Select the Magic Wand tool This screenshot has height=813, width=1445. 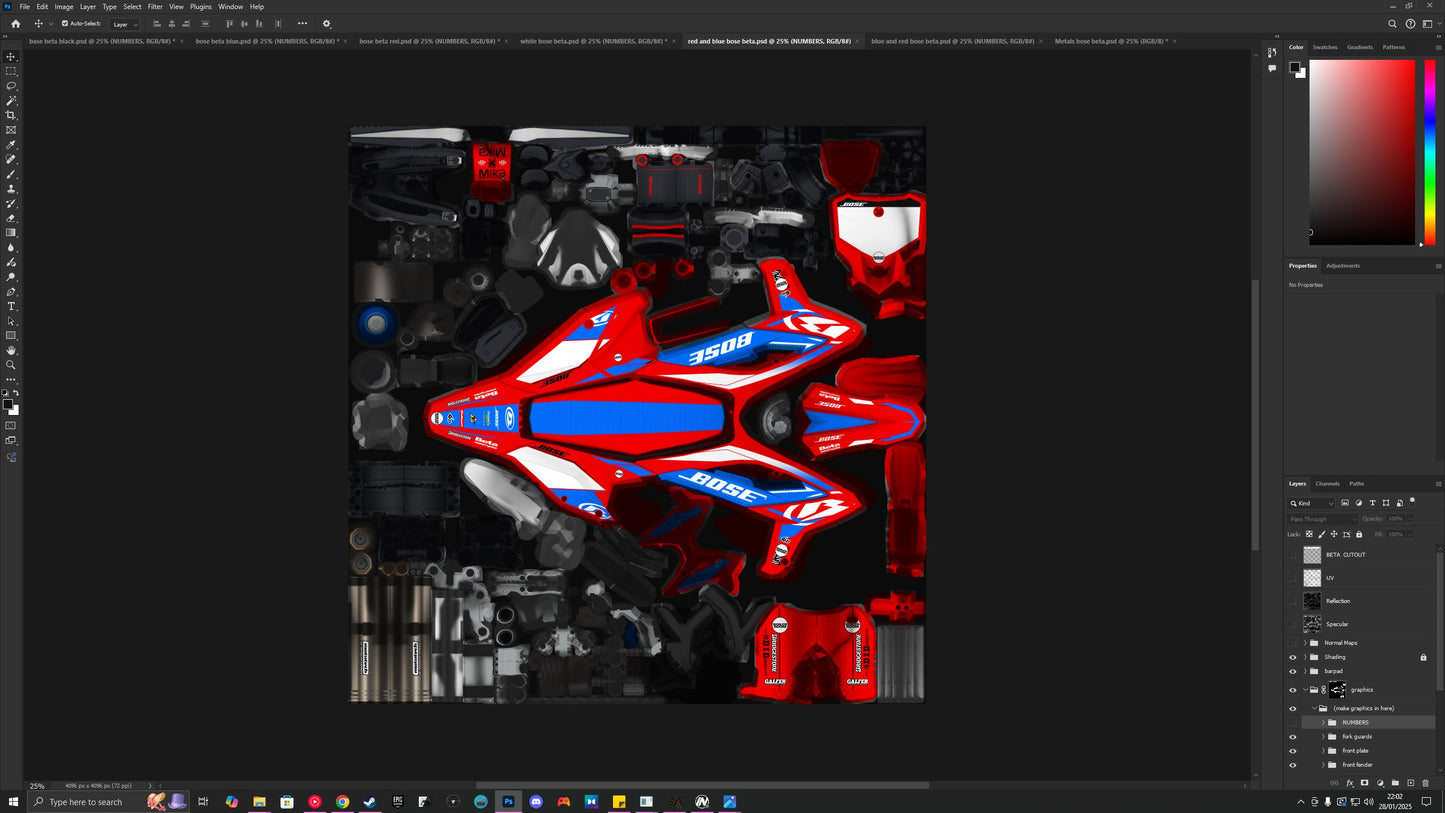(11, 101)
